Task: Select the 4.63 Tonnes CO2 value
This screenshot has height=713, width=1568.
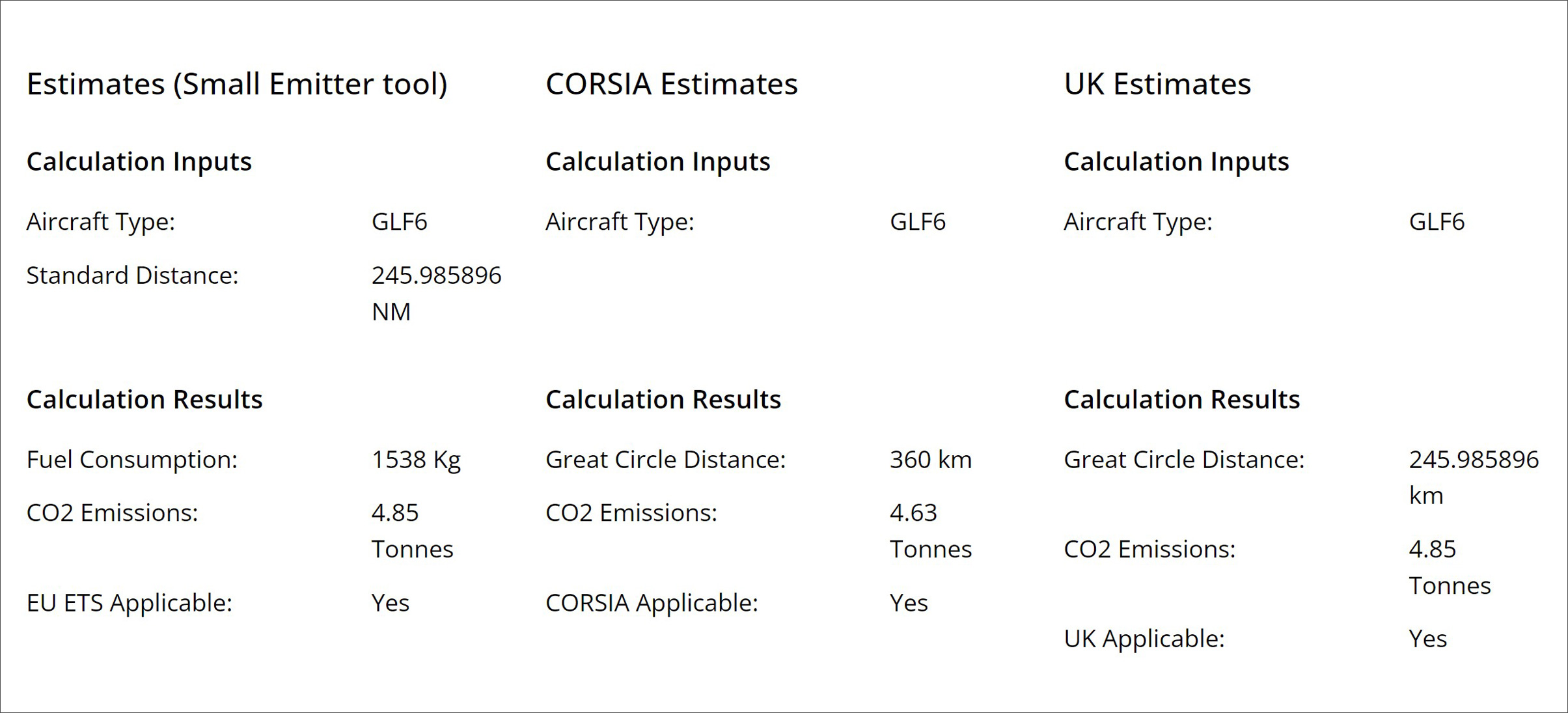Action: pos(930,531)
